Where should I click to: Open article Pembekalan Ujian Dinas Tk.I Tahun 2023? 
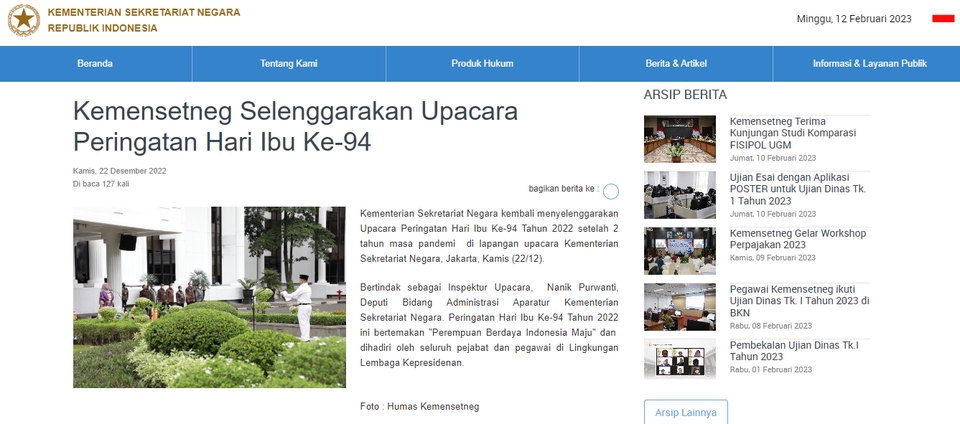point(794,351)
